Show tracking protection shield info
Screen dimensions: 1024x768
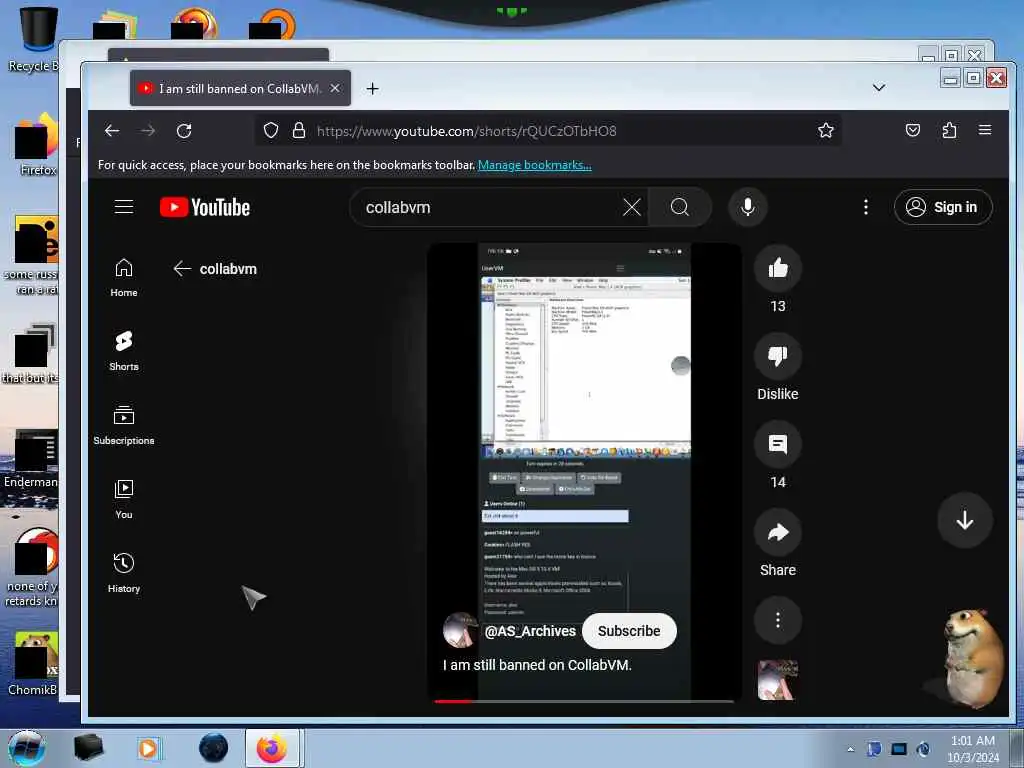(x=271, y=131)
